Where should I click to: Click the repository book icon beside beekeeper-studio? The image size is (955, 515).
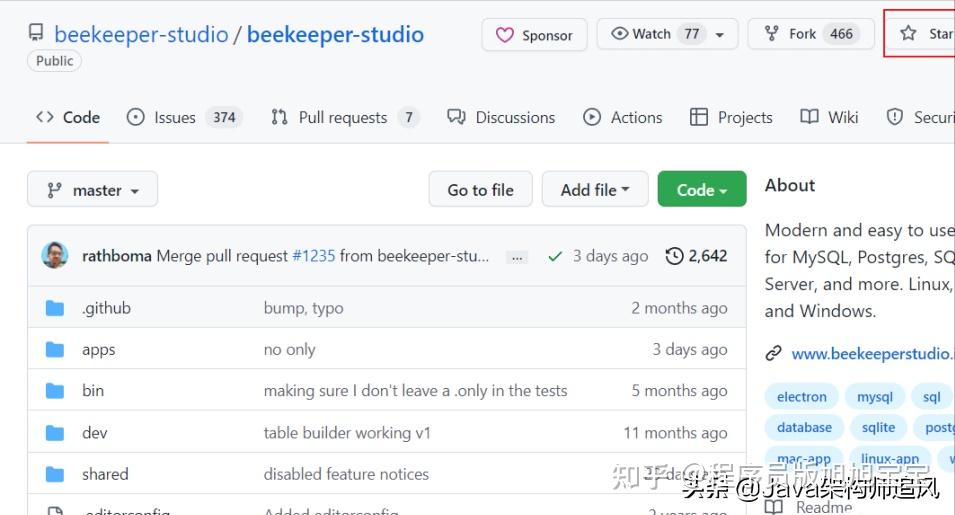tap(36, 32)
